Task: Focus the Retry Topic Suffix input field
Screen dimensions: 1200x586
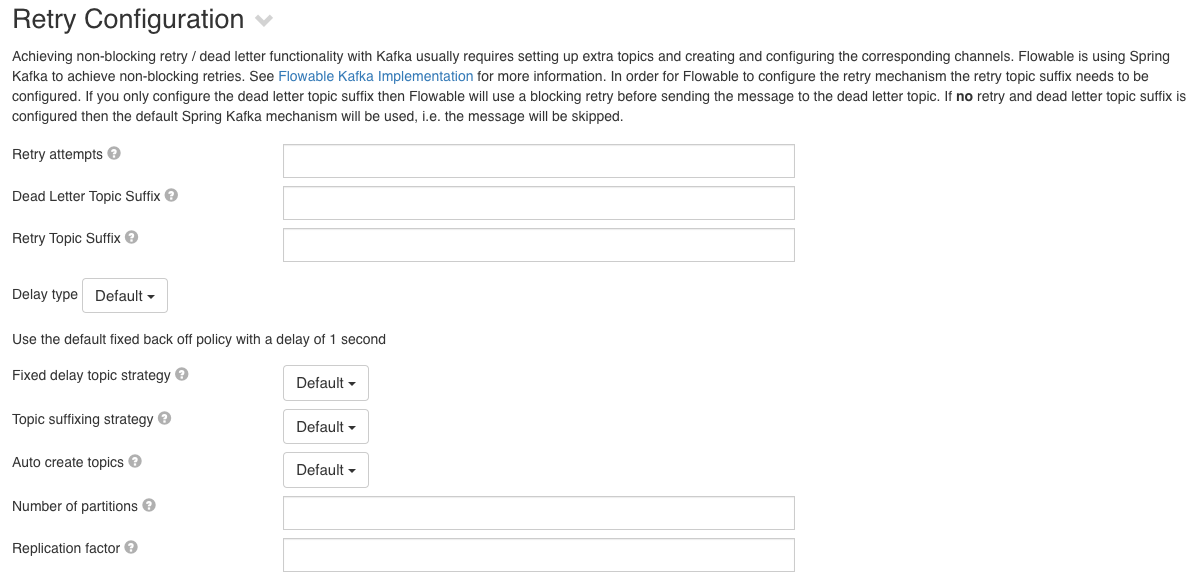Action: click(538, 245)
